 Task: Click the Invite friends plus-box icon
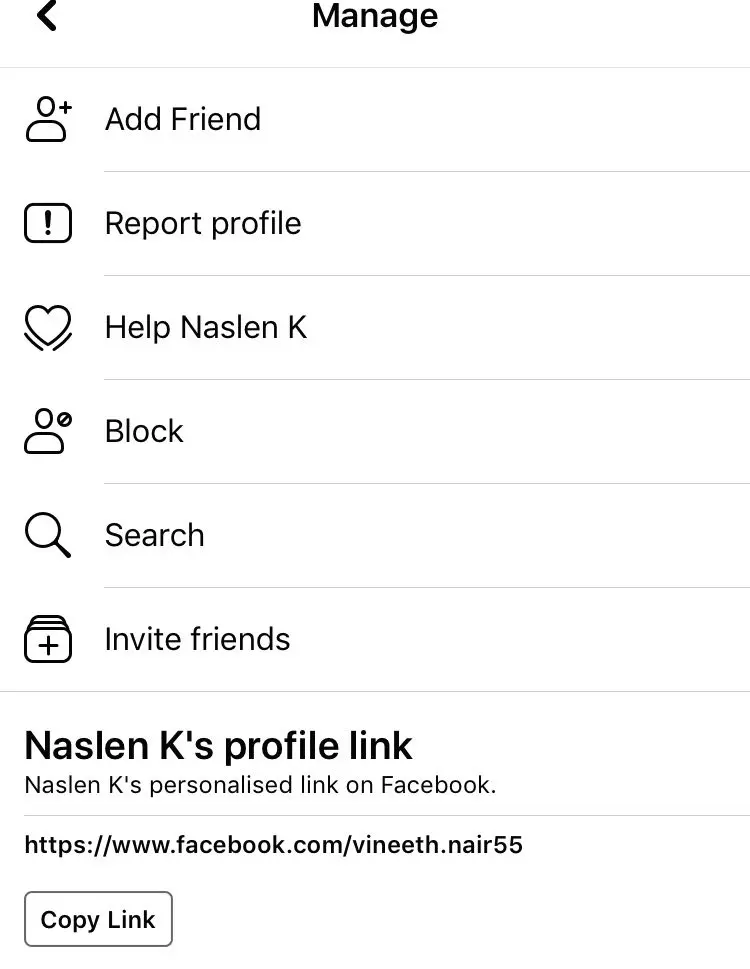48,640
